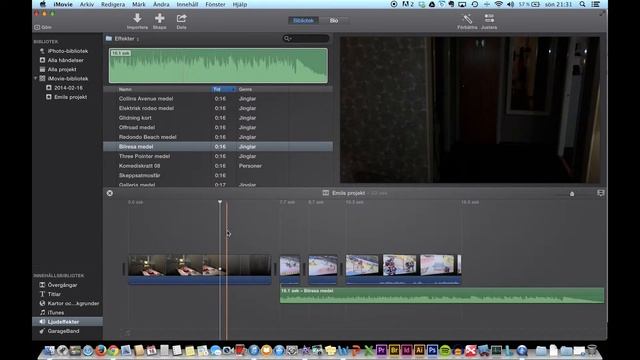Collapse the iMovie-bibliotek disclosure triangle
The height and width of the screenshot is (360, 640).
coord(36,78)
